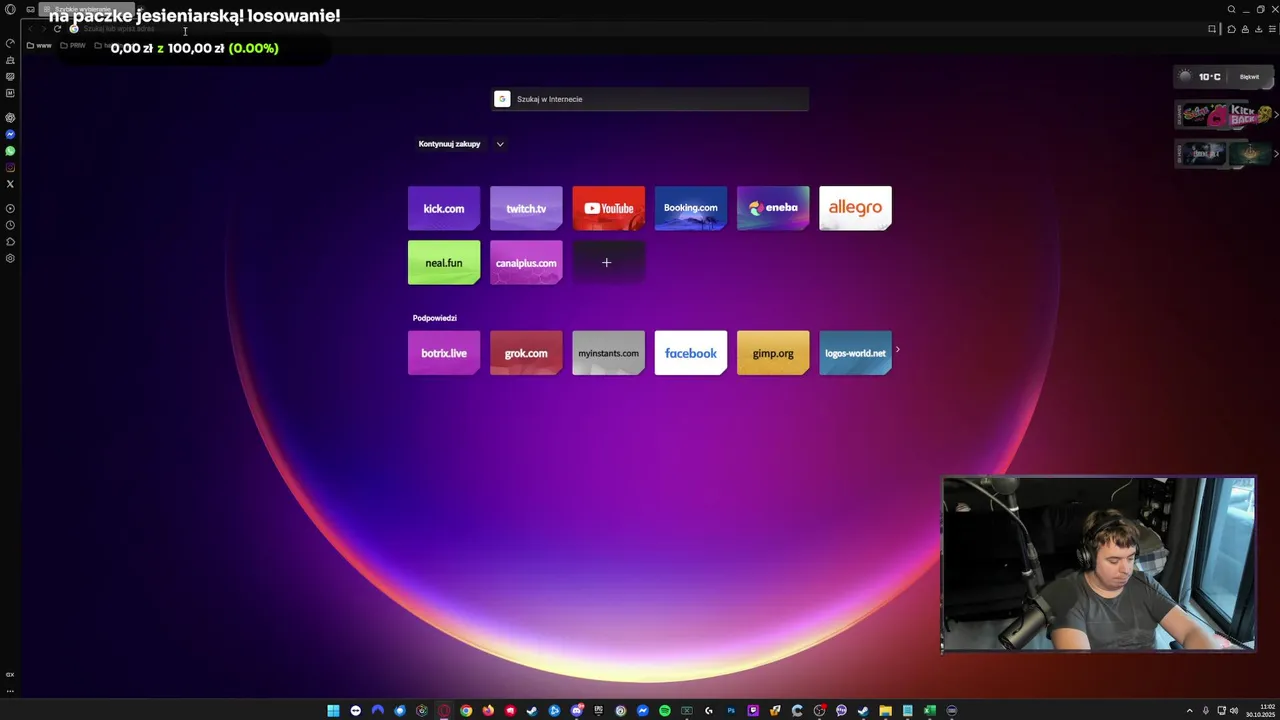Show hidden tray icons chevron

[x=1189, y=711]
